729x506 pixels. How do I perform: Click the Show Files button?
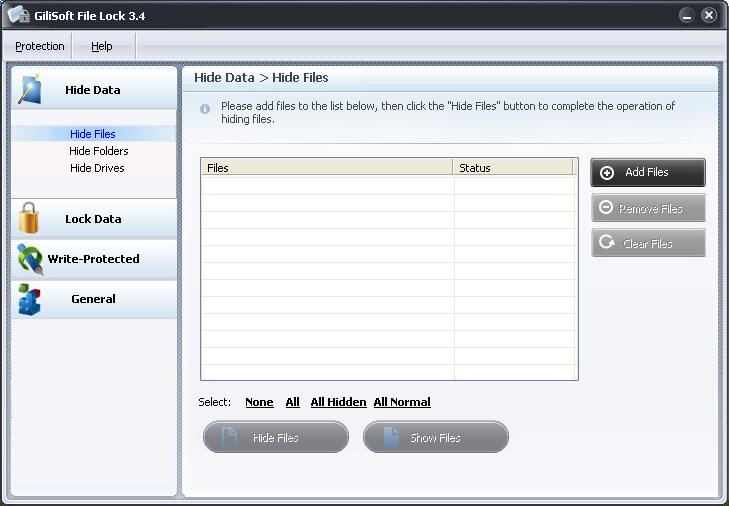pyautogui.click(x=436, y=437)
